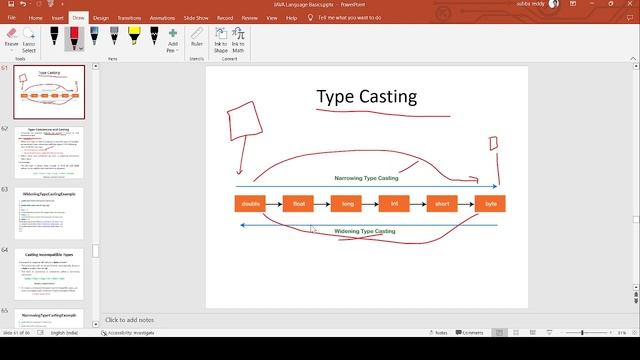Click the double box in diagram
The height and width of the screenshot is (360, 640).
pos(250,204)
